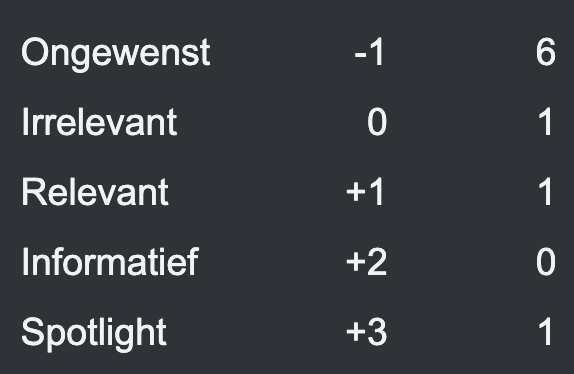Click the count 0 in Informatief row
The image size is (574, 374).
point(545,262)
